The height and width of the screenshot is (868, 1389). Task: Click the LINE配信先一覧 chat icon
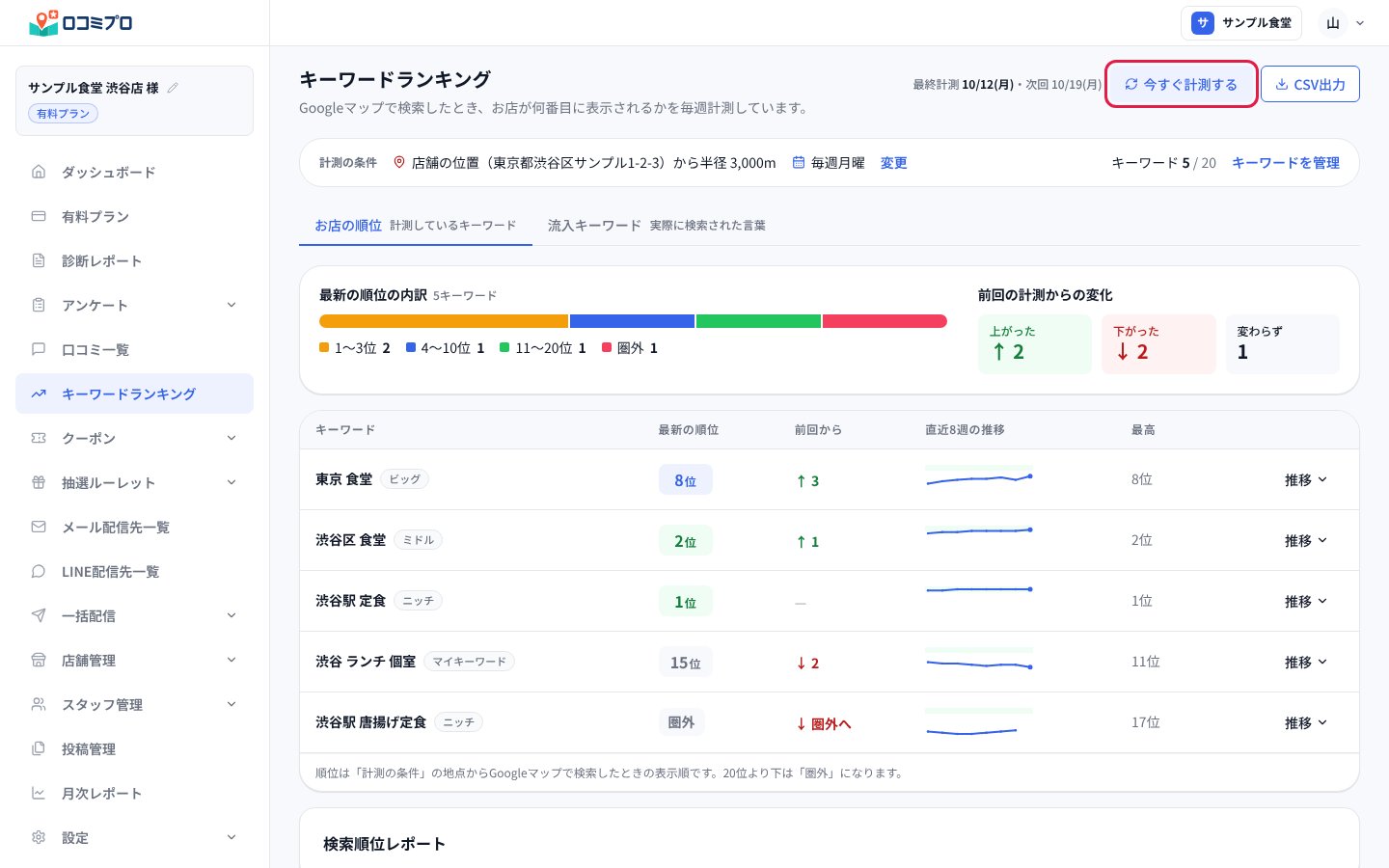[x=39, y=571]
